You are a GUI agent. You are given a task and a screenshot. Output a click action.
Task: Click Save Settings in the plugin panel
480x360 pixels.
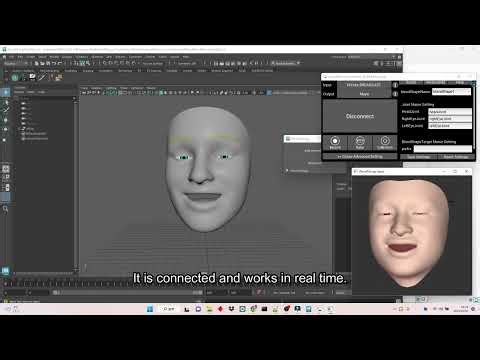[418, 157]
